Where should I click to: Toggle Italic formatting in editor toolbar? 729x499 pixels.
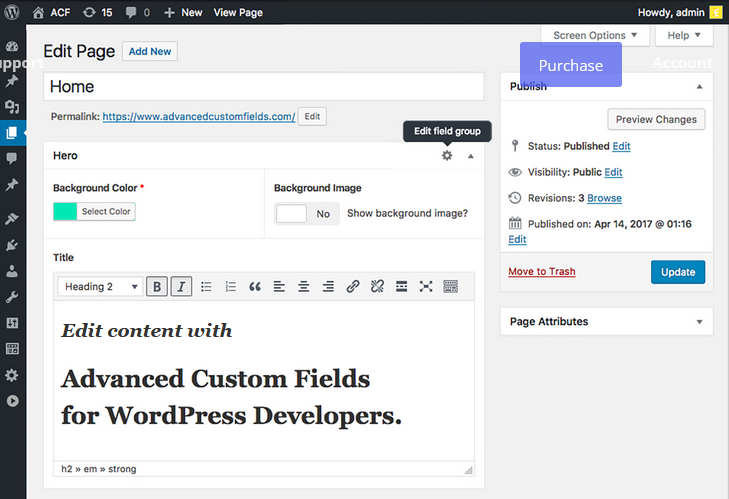point(181,286)
